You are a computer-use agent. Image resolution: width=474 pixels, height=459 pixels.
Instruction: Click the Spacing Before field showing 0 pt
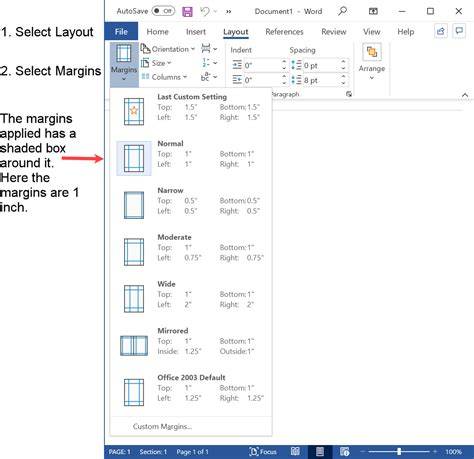tap(321, 65)
